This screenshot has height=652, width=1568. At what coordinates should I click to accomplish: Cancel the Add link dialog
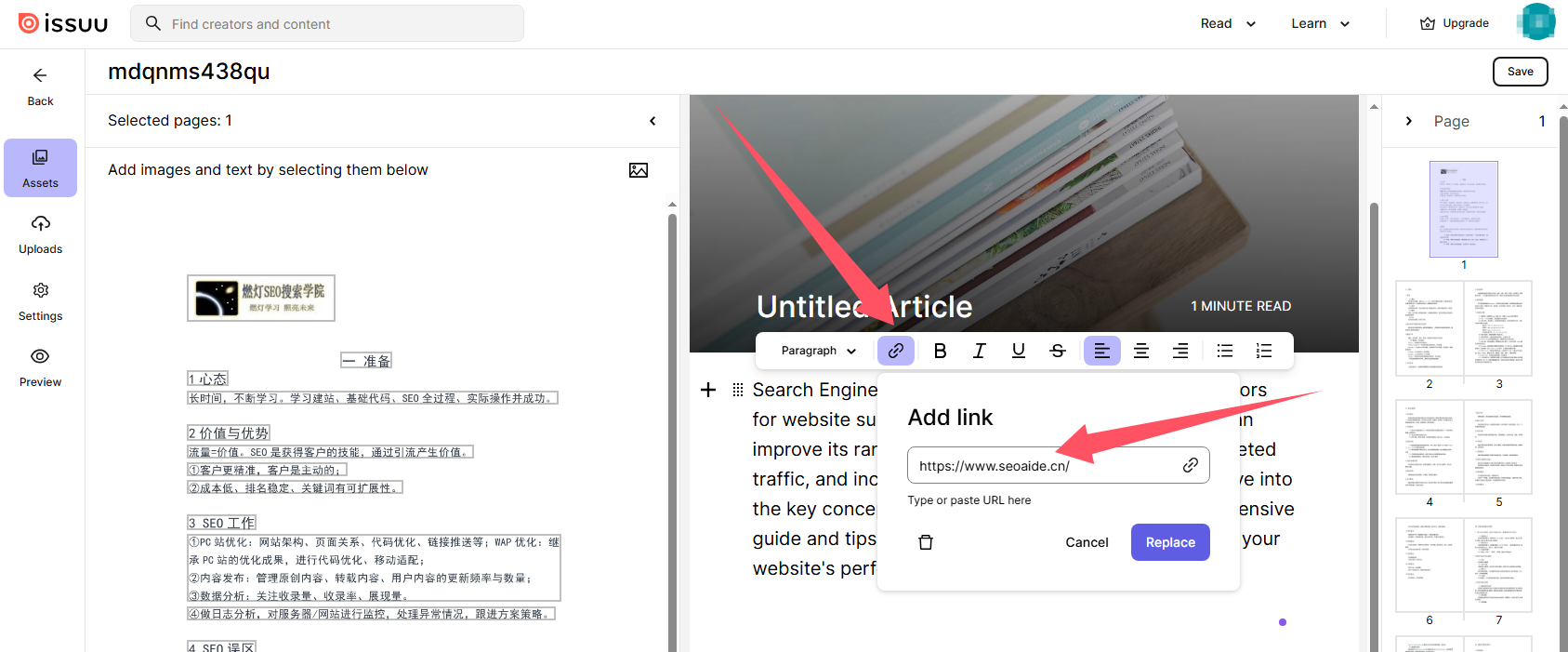[x=1087, y=542]
